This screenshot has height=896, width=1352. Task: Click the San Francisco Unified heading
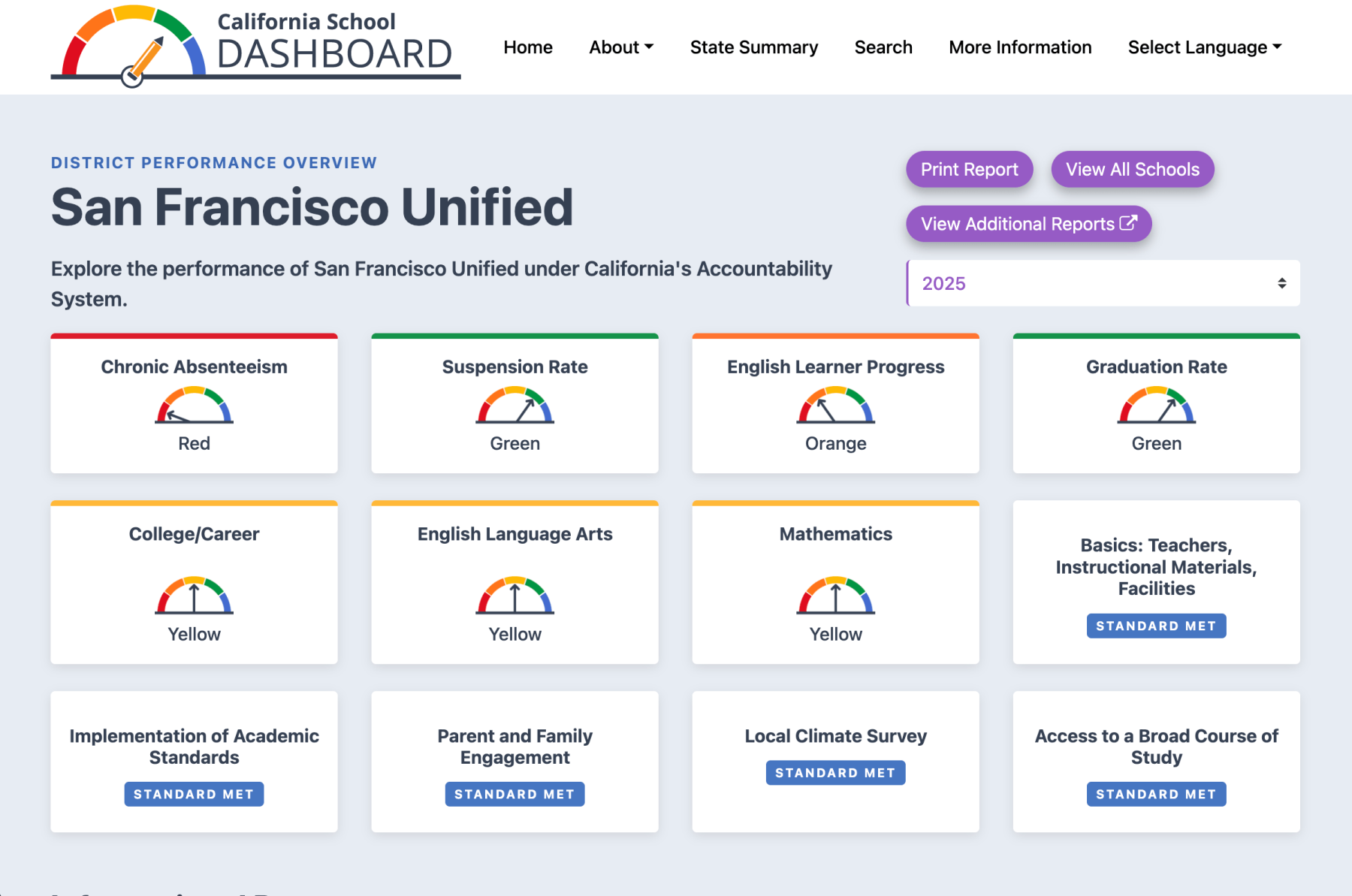point(312,207)
